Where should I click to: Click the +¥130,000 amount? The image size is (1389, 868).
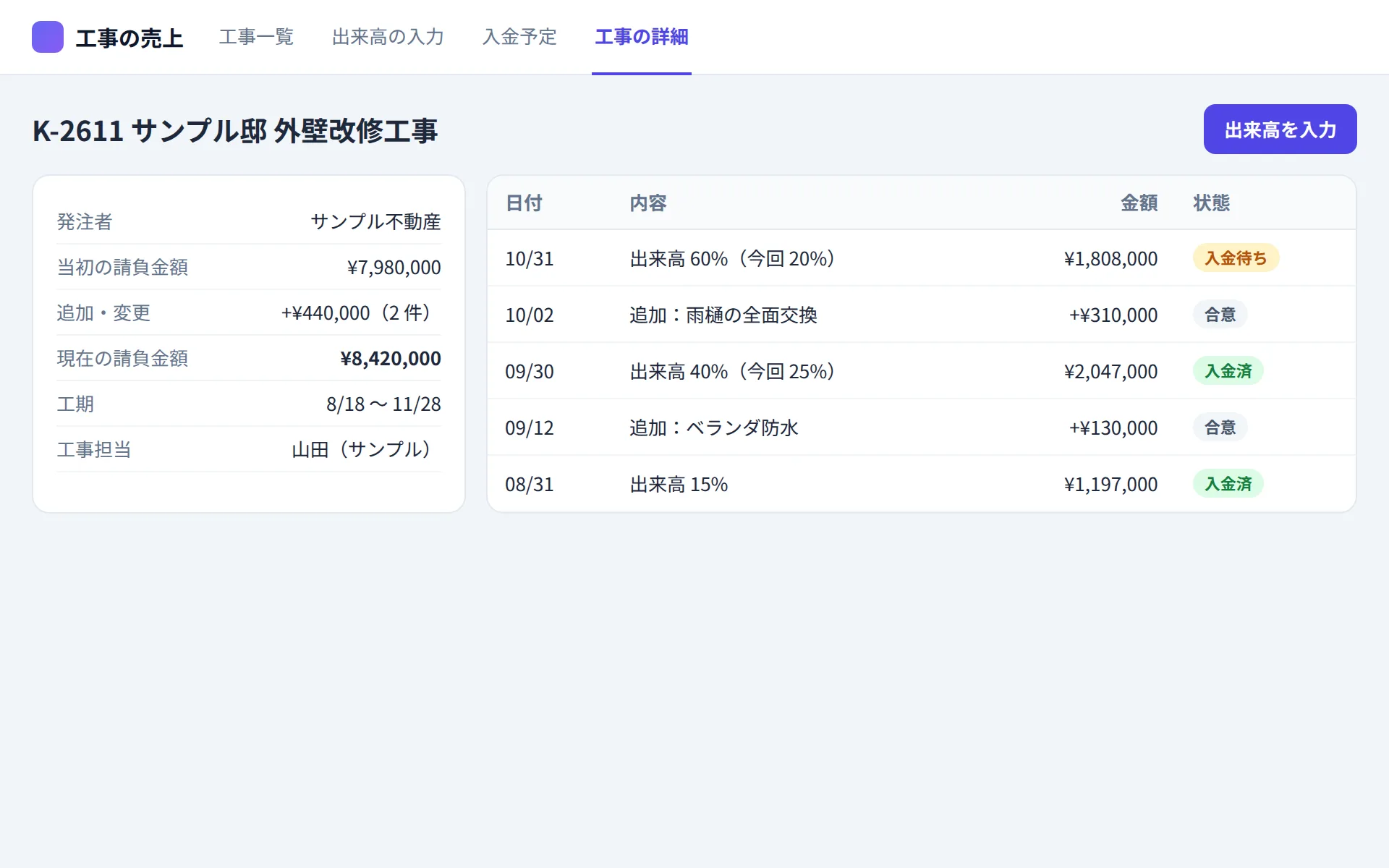coord(1113,427)
